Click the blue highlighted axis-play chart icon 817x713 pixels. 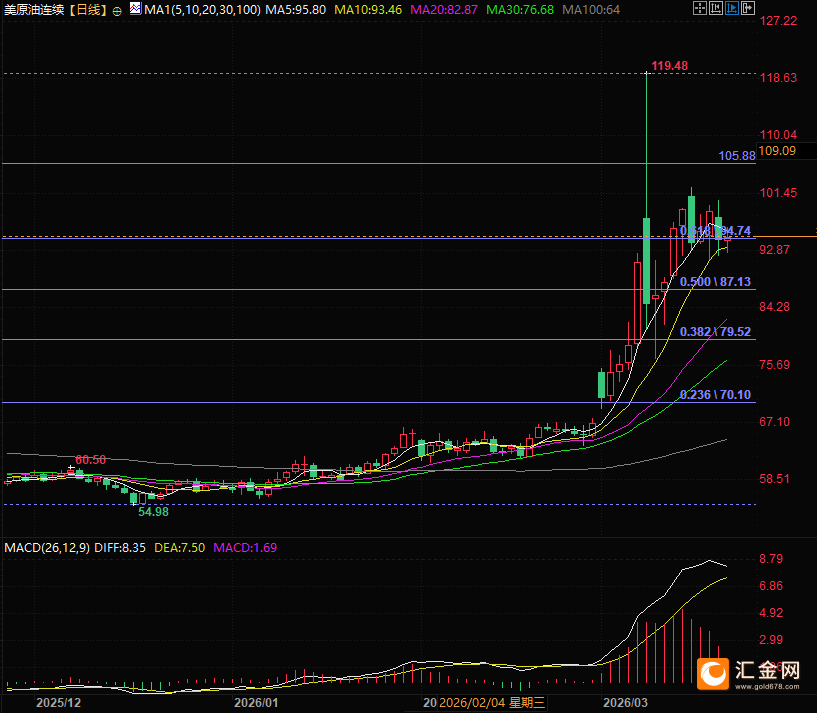click(x=732, y=8)
